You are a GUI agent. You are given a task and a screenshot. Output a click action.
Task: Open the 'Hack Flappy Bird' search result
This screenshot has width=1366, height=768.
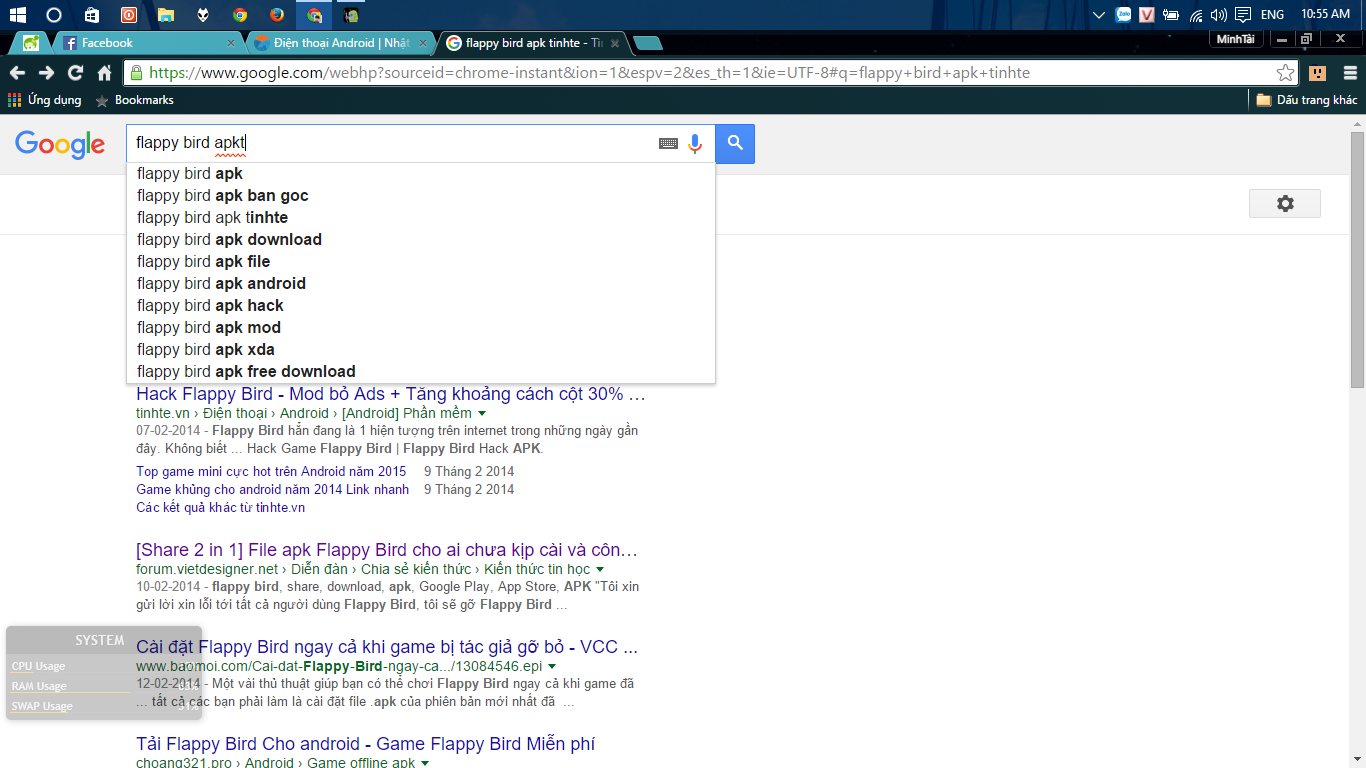pyautogui.click(x=390, y=394)
